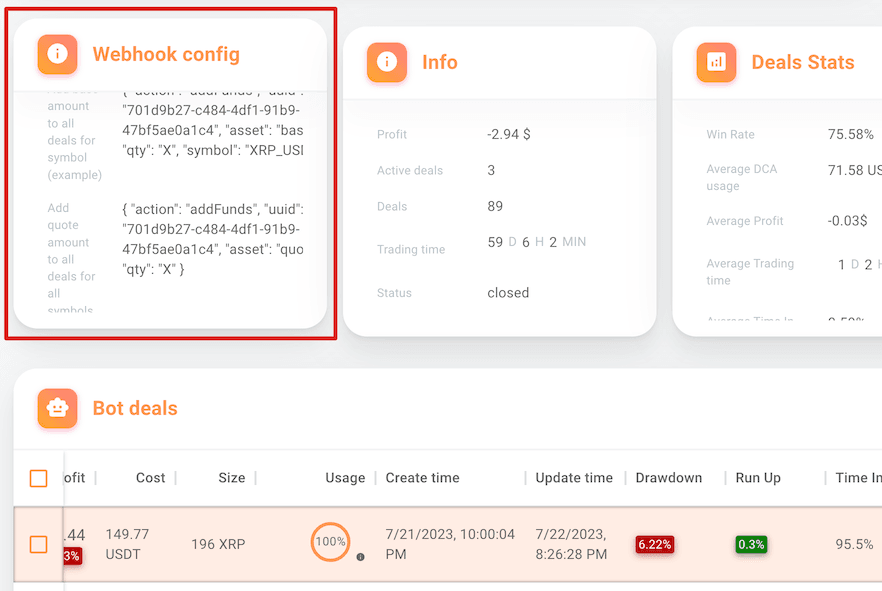Check the checkbox on the XRP deal row

pos(39,544)
